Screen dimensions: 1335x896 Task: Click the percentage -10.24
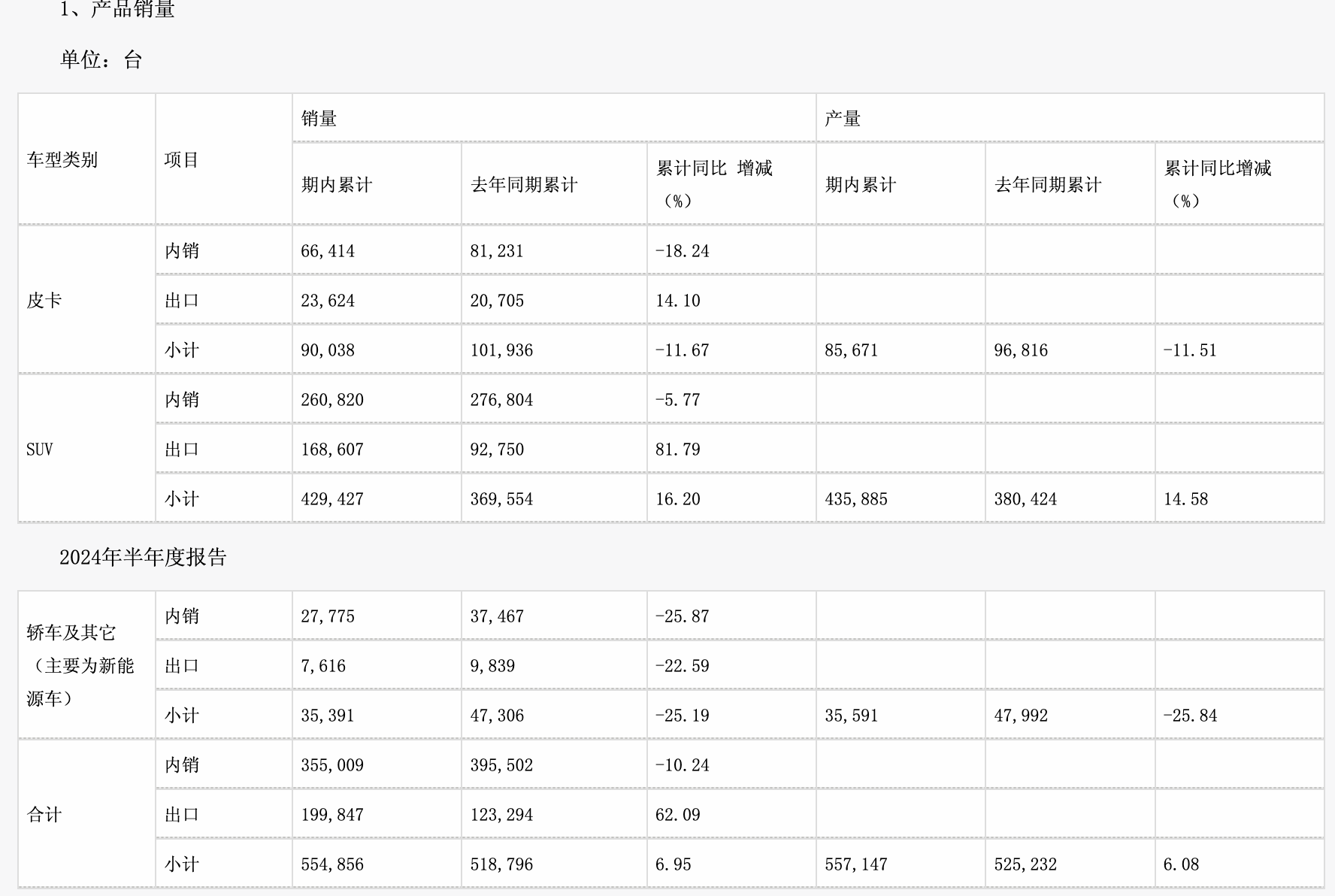pos(683,765)
